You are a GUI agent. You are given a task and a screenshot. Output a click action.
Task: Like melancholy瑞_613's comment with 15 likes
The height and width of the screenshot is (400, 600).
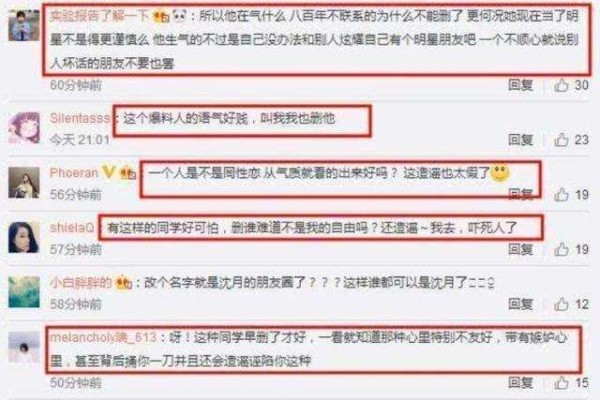tap(561, 382)
